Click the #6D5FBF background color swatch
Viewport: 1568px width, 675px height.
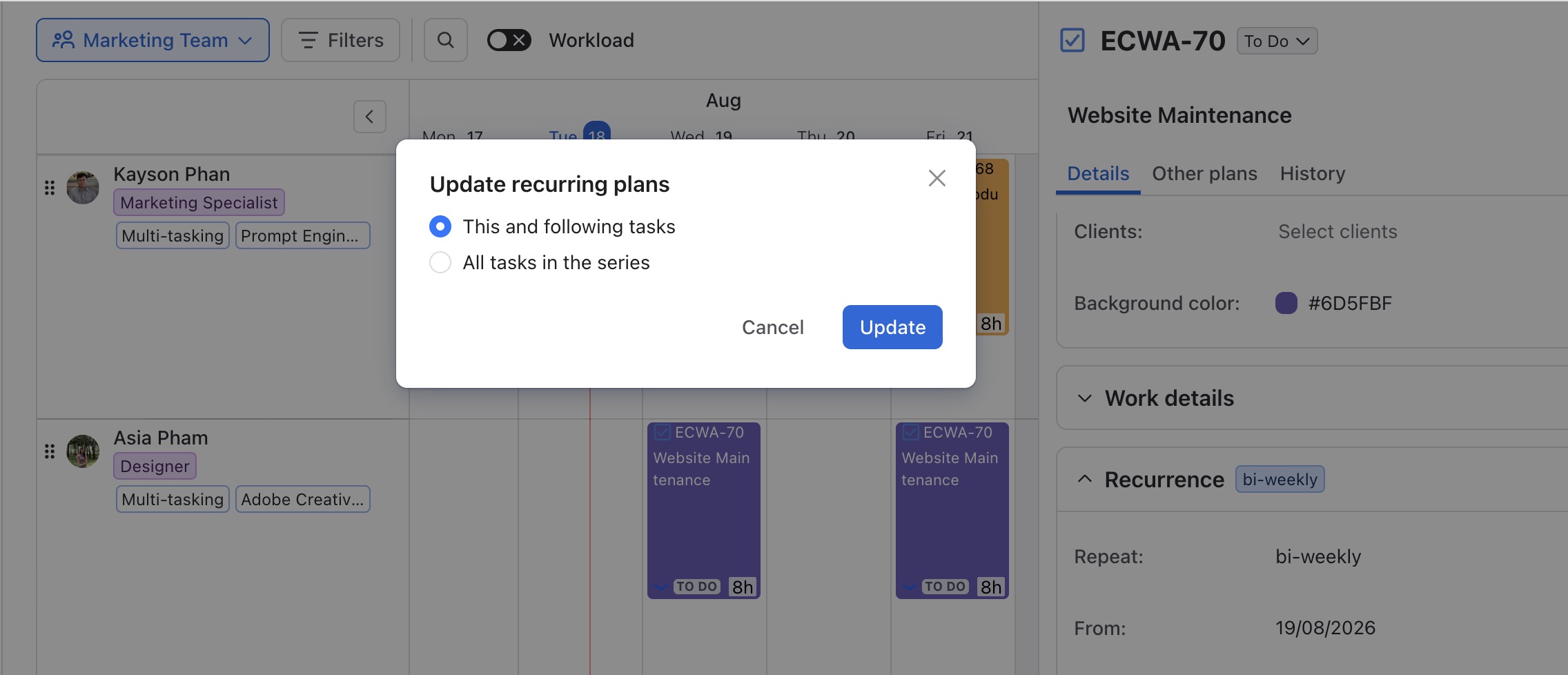tap(1286, 303)
